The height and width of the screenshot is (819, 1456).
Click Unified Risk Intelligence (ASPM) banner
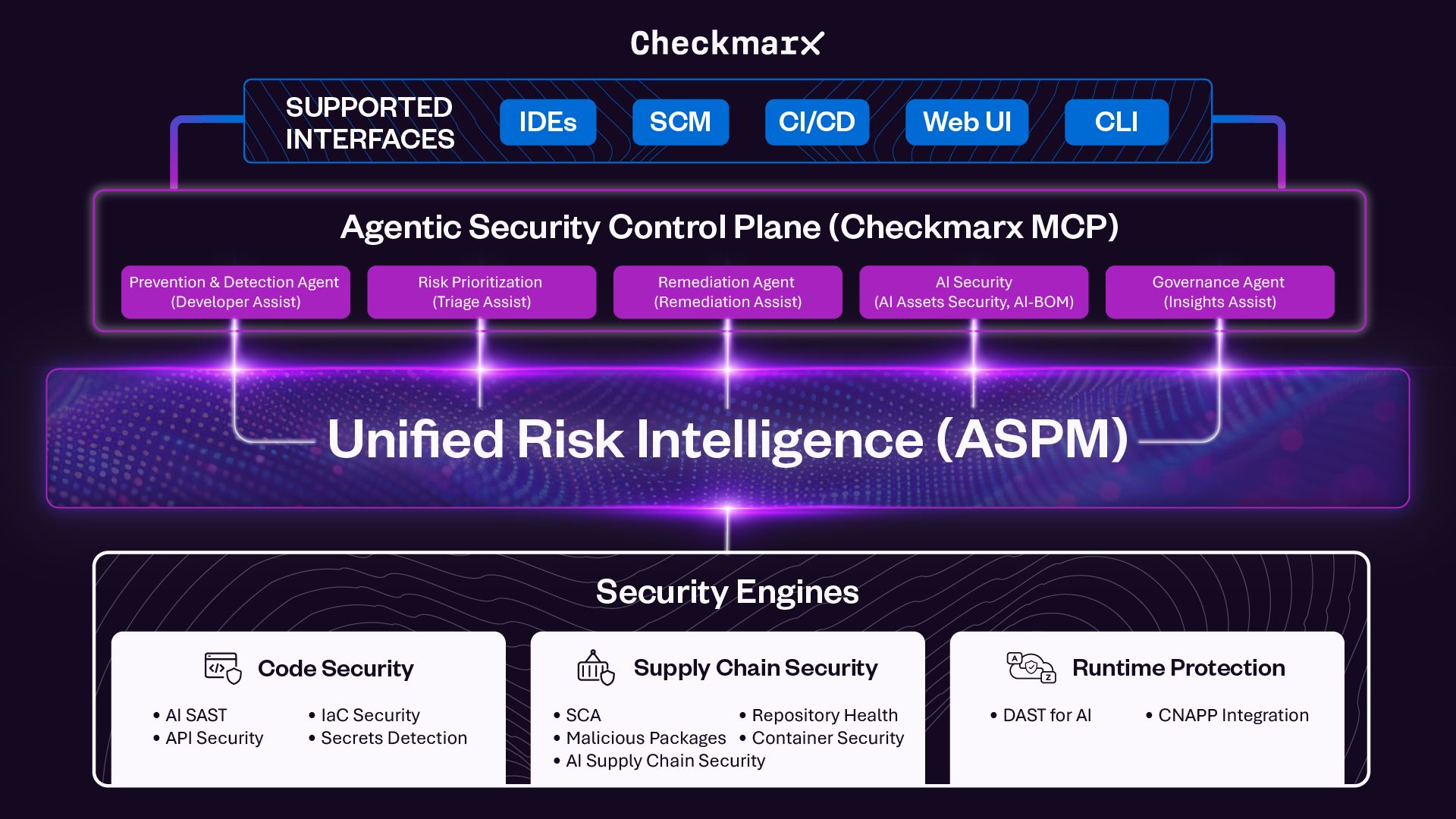727,439
